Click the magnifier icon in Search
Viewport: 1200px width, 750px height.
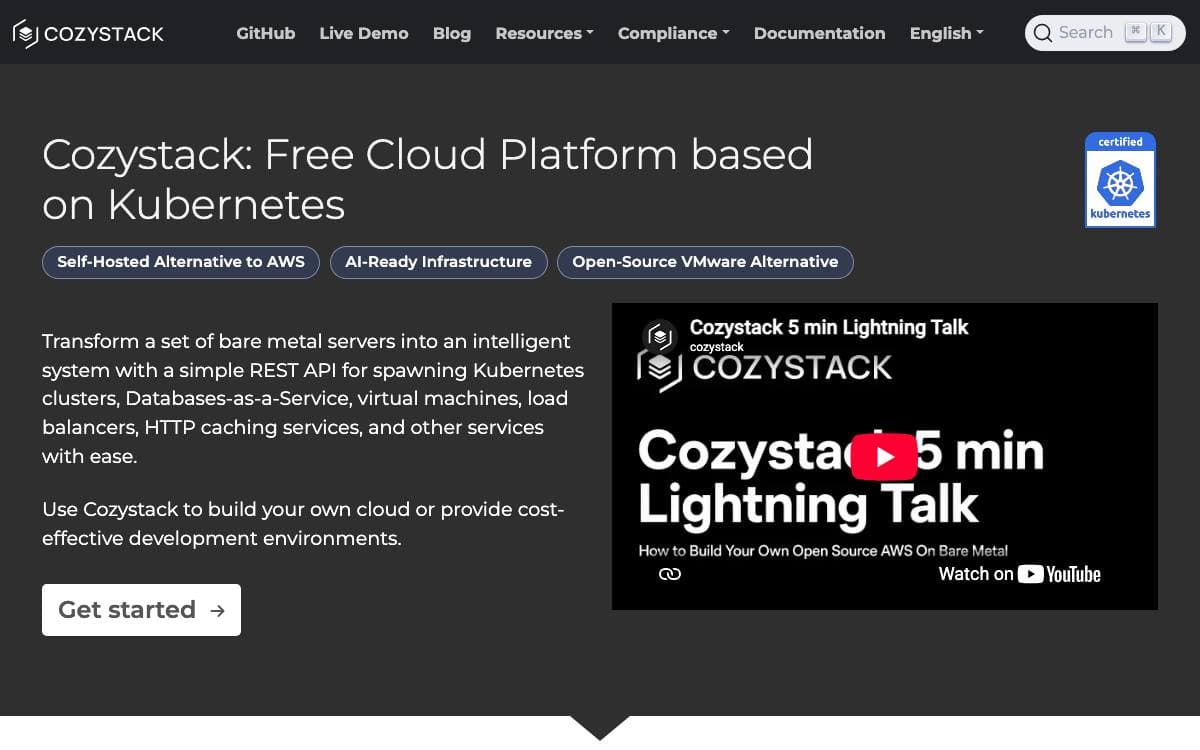(x=1042, y=33)
